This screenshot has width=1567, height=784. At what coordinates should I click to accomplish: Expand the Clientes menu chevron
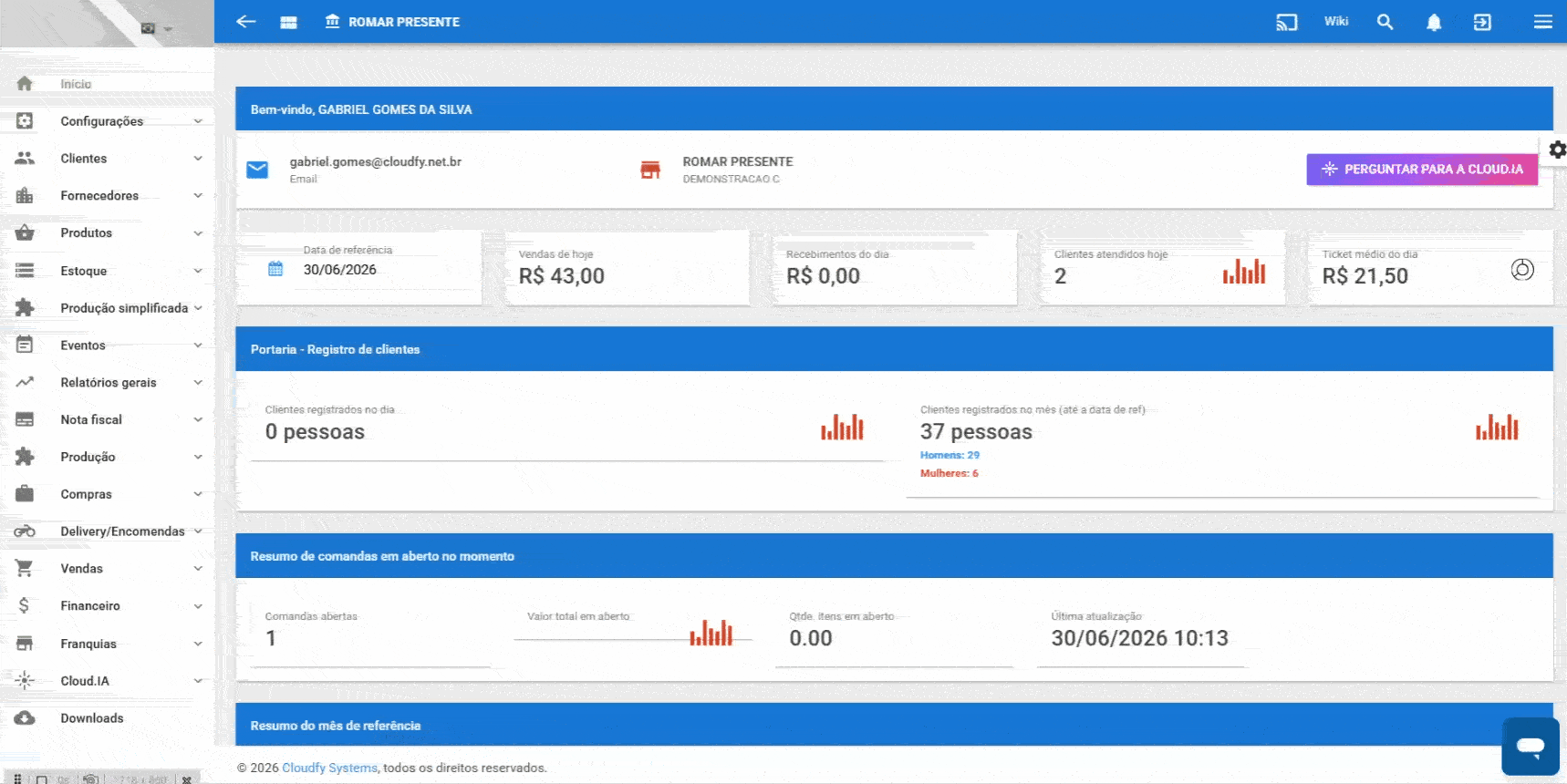(x=198, y=159)
